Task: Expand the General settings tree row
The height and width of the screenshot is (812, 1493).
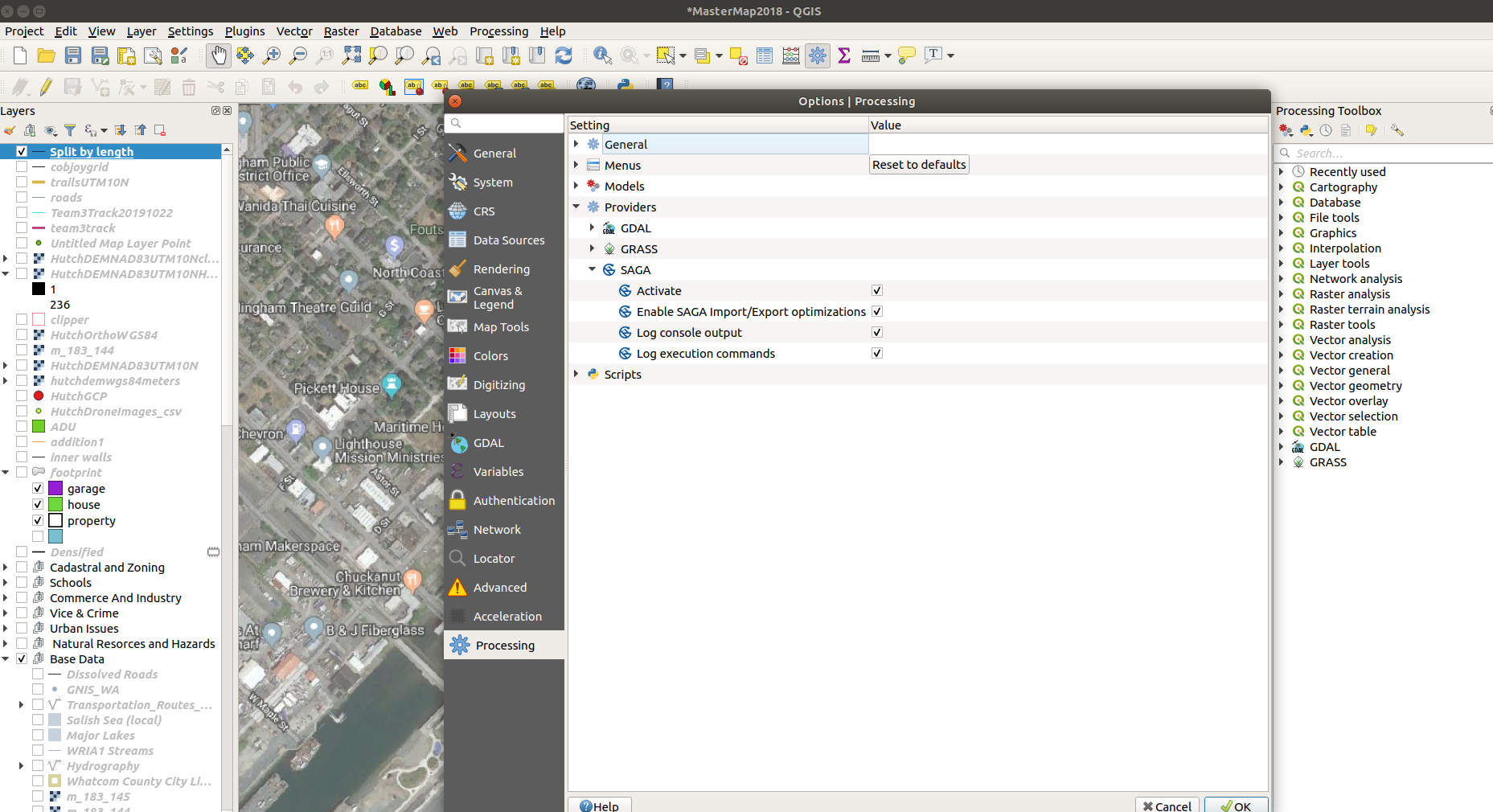Action: point(576,144)
